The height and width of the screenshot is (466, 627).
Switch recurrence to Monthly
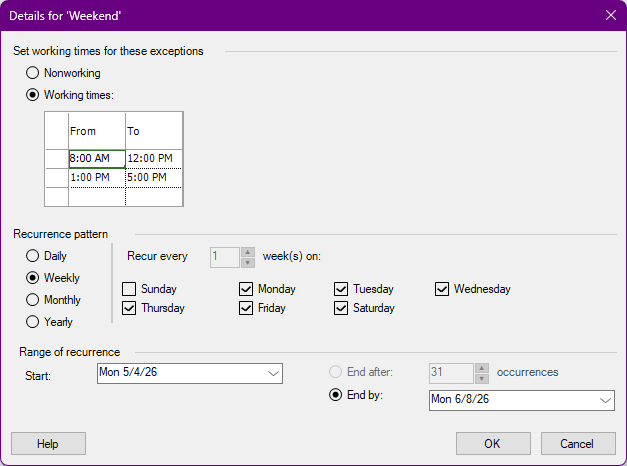32,300
